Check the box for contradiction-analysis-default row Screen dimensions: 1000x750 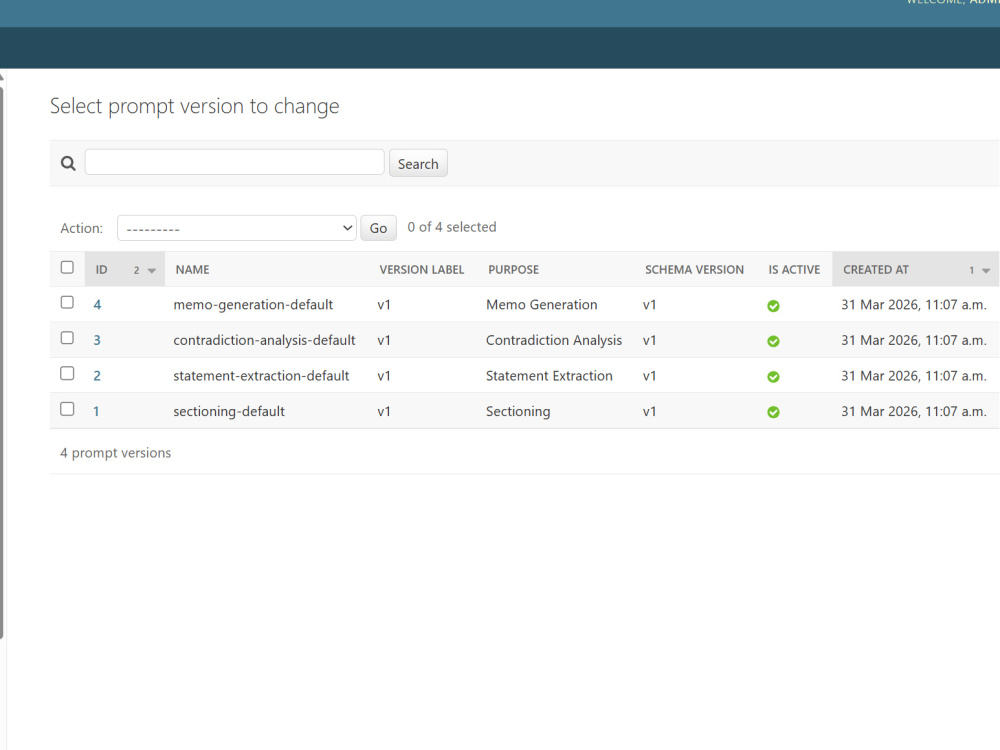67,338
